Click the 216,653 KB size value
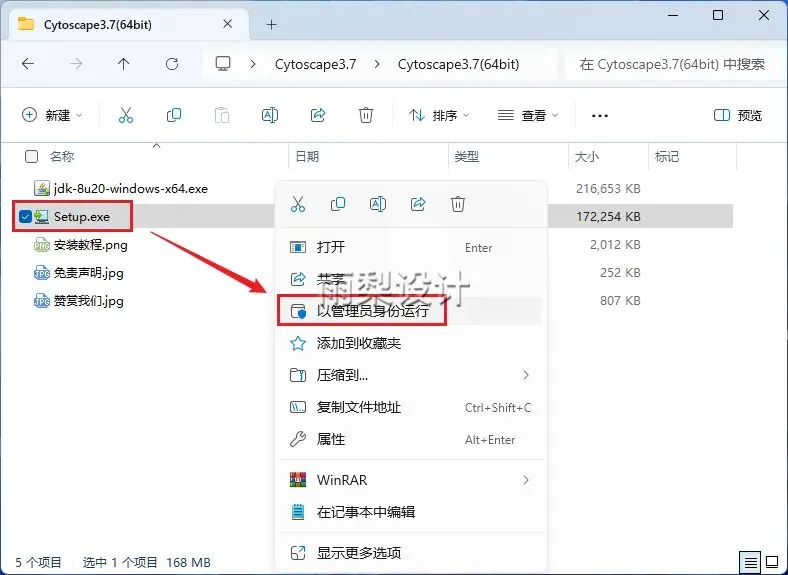Image resolution: width=788 pixels, height=575 pixels. pyautogui.click(x=608, y=189)
